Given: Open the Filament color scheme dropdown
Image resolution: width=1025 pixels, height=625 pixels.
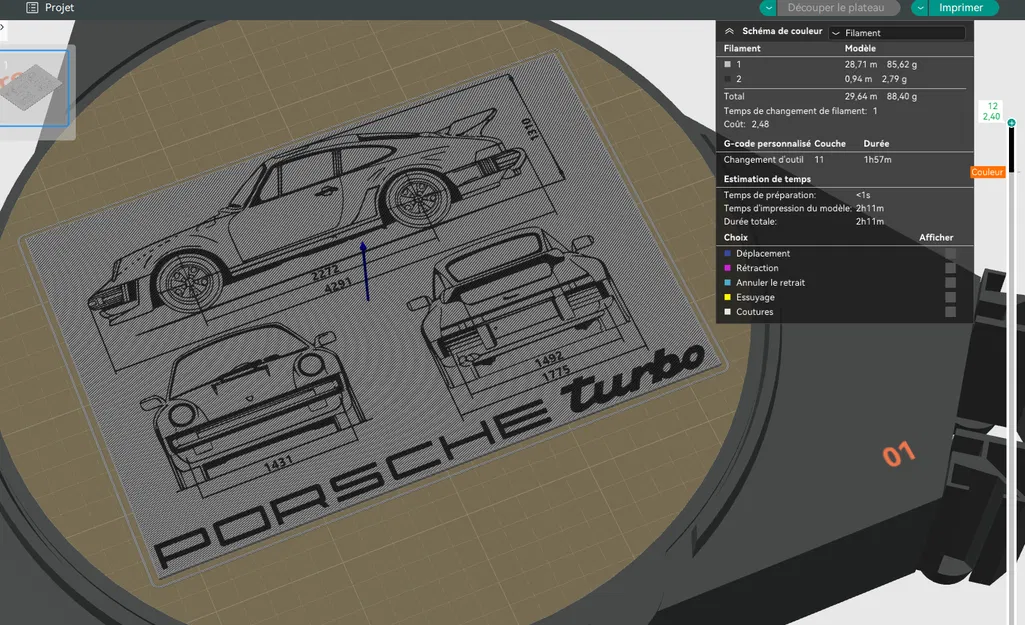Looking at the screenshot, I should click(x=897, y=33).
